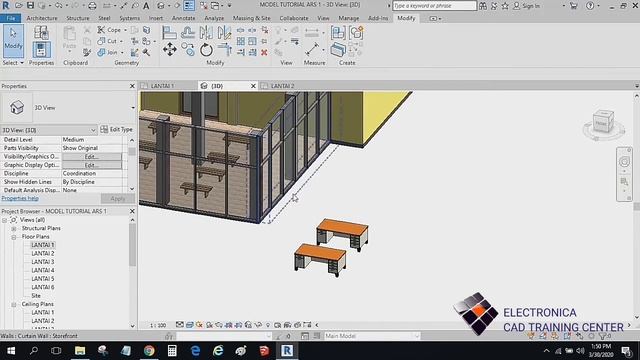Click the Modify selection button
This screenshot has width=640, height=360.
pos(13,41)
